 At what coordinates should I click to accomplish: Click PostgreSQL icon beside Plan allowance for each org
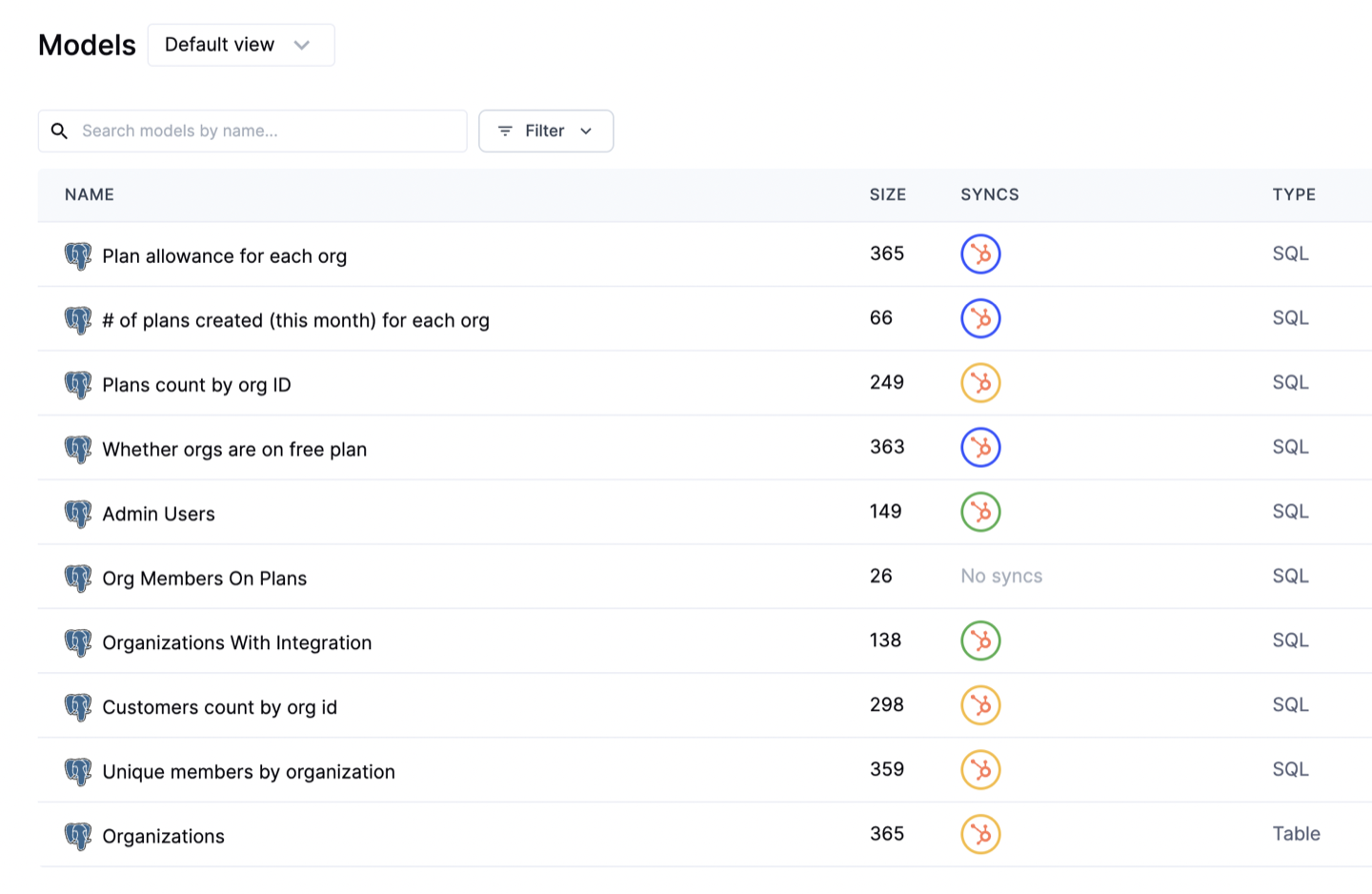click(78, 255)
